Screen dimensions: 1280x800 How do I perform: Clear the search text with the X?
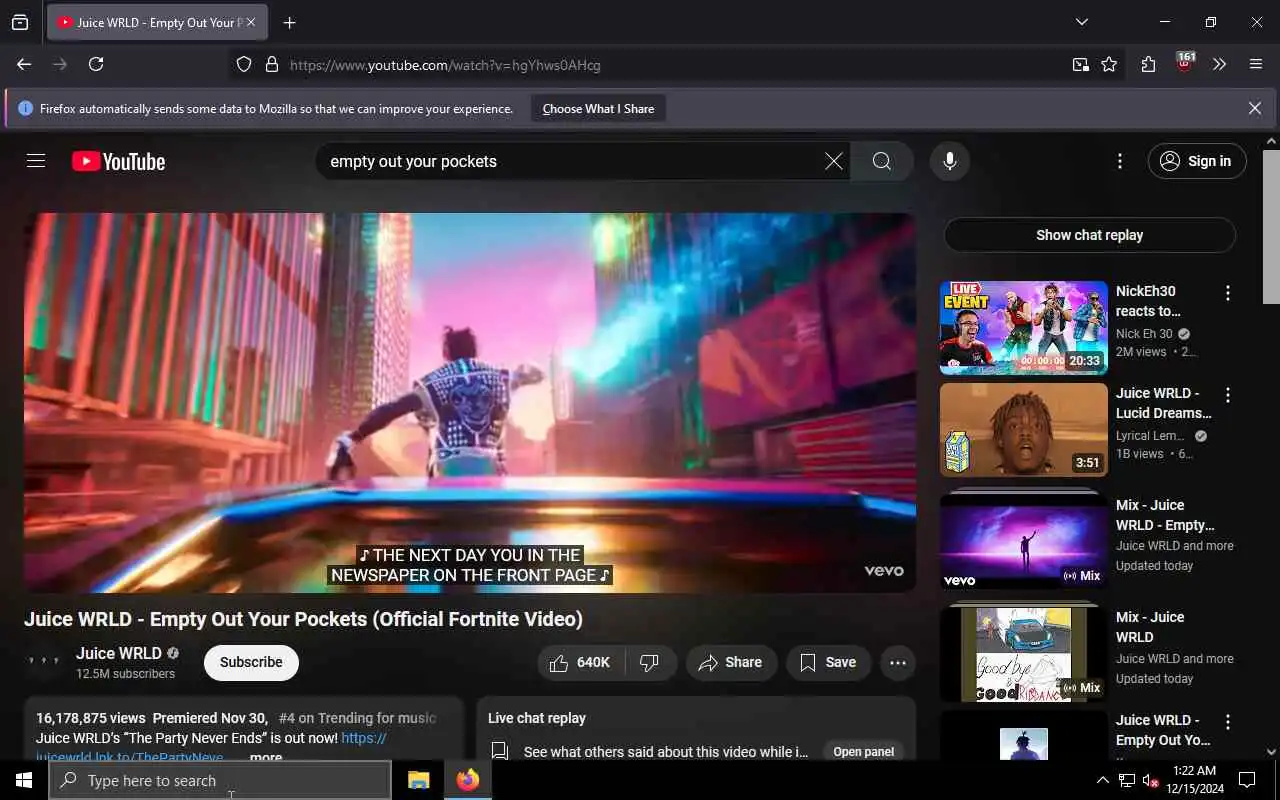coord(833,161)
